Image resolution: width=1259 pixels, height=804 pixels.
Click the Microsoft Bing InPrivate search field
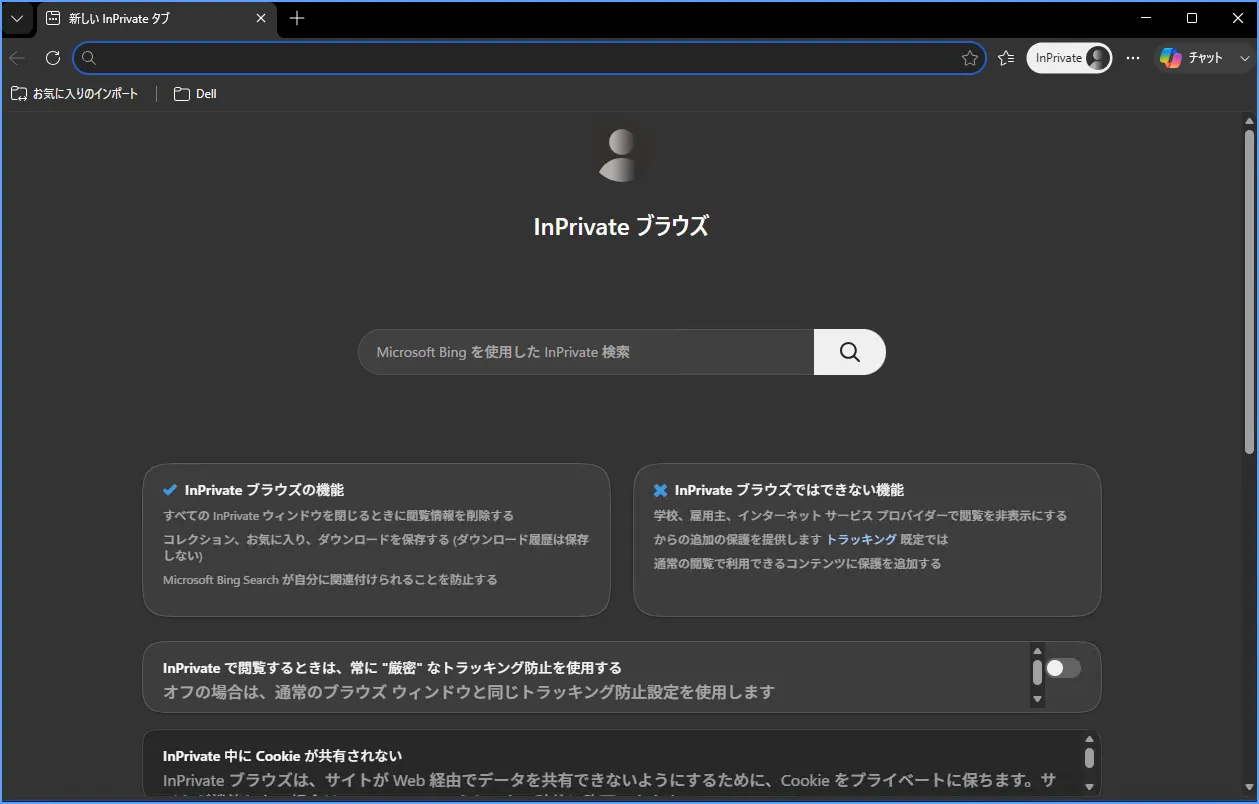pos(586,352)
